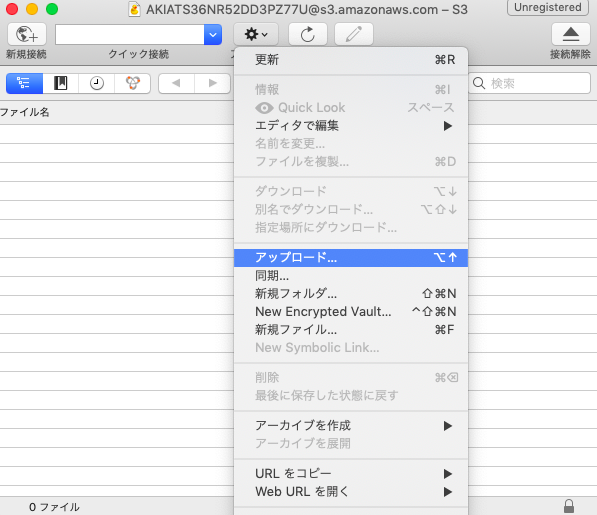Click the lock icon in status bar
The height and width of the screenshot is (515, 597).
pyautogui.click(x=569, y=506)
